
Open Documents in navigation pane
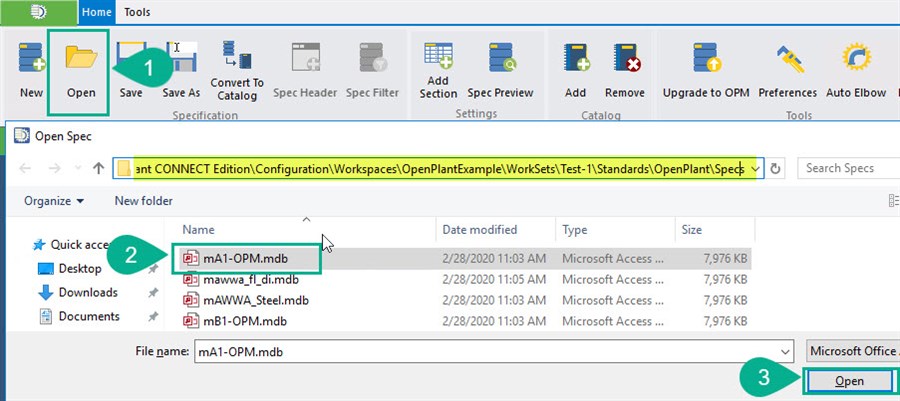point(79,316)
